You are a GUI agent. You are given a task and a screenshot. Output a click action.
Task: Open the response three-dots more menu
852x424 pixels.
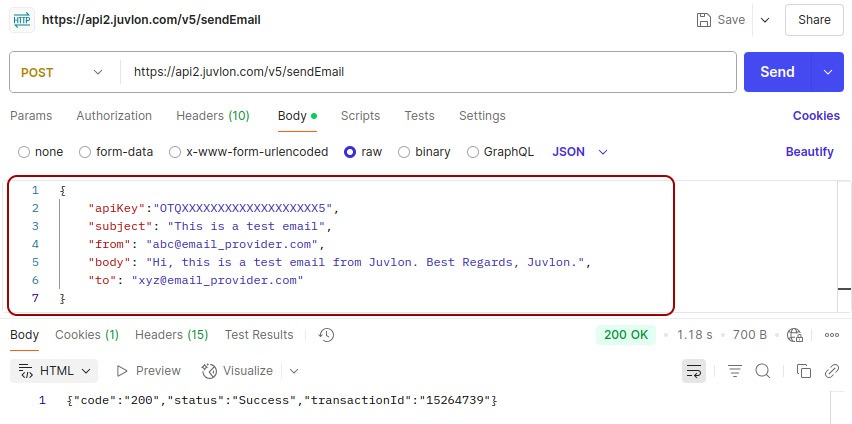832,335
